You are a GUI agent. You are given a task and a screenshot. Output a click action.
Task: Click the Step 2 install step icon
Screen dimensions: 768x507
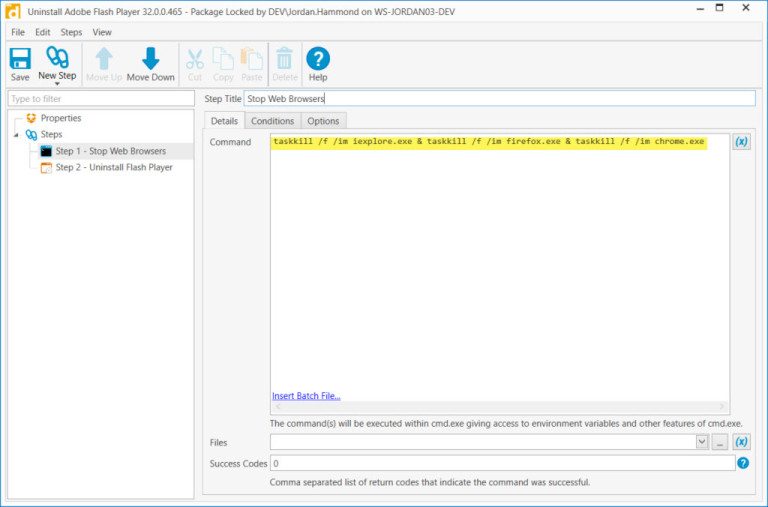coord(46,168)
